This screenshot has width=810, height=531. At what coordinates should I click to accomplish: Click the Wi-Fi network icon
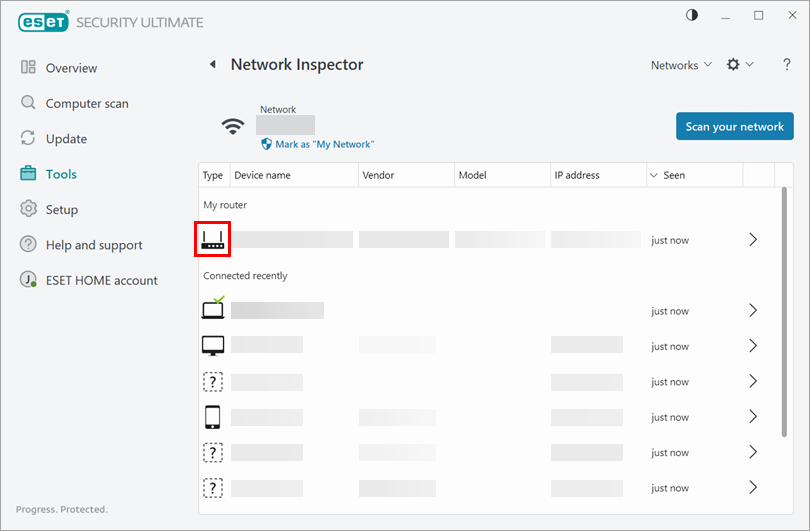pos(233,127)
